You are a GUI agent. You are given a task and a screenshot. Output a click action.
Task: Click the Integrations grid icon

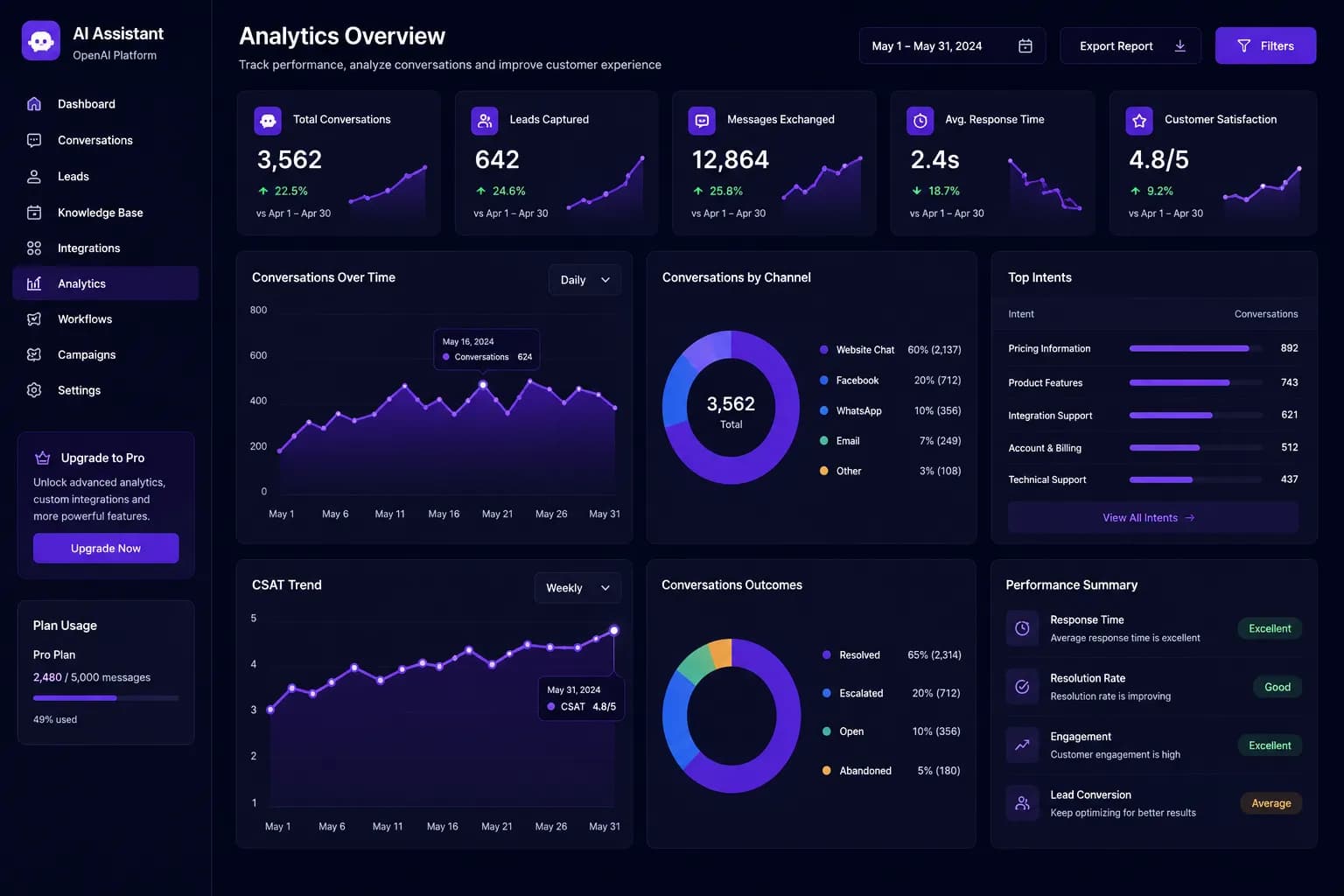[x=34, y=248]
